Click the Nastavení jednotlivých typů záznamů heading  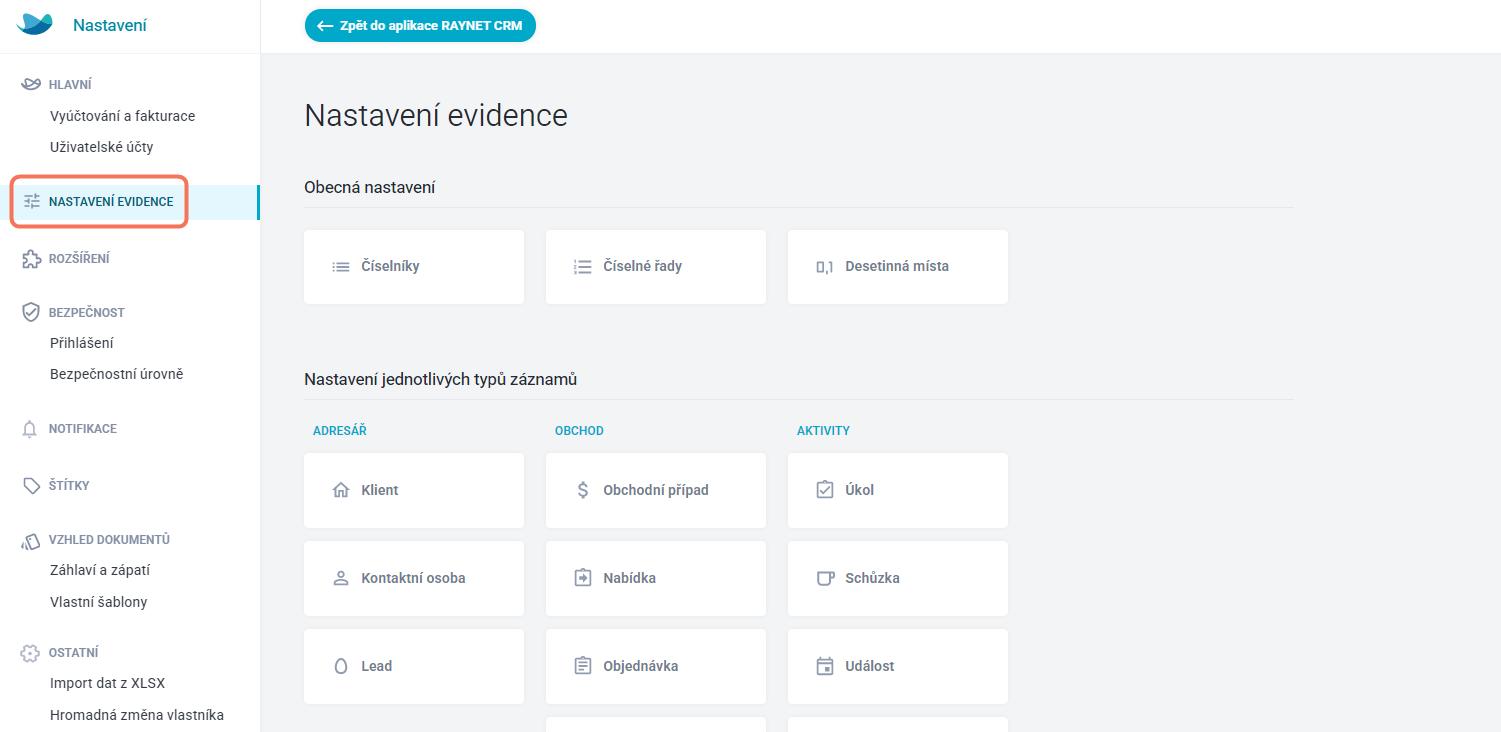click(441, 380)
